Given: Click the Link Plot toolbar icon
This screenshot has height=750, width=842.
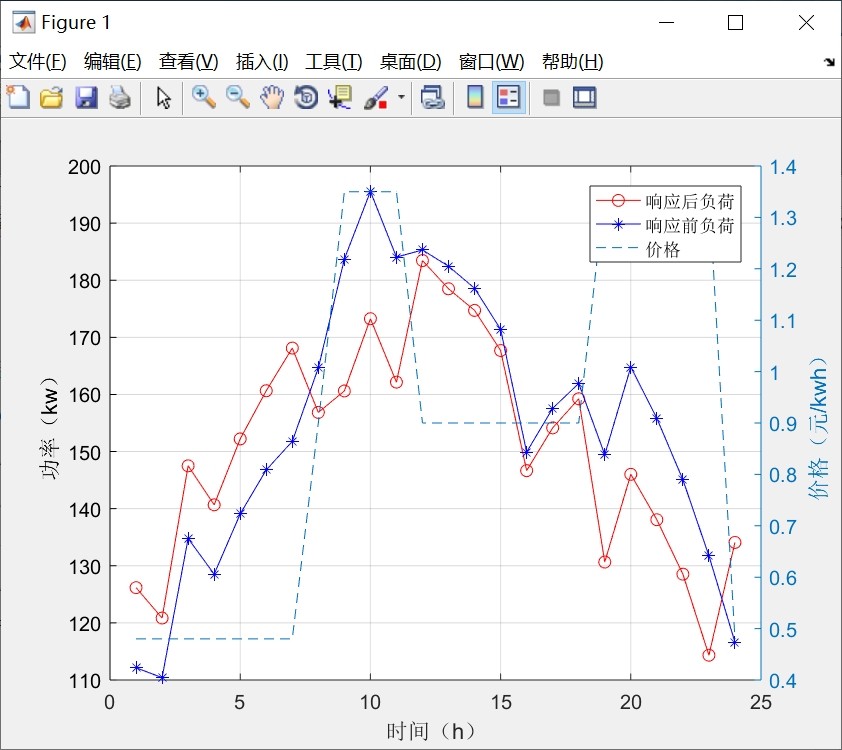Looking at the screenshot, I should point(432,98).
